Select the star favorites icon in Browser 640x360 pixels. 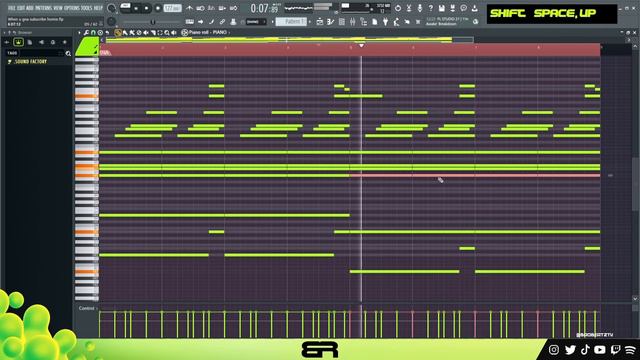coord(64,42)
